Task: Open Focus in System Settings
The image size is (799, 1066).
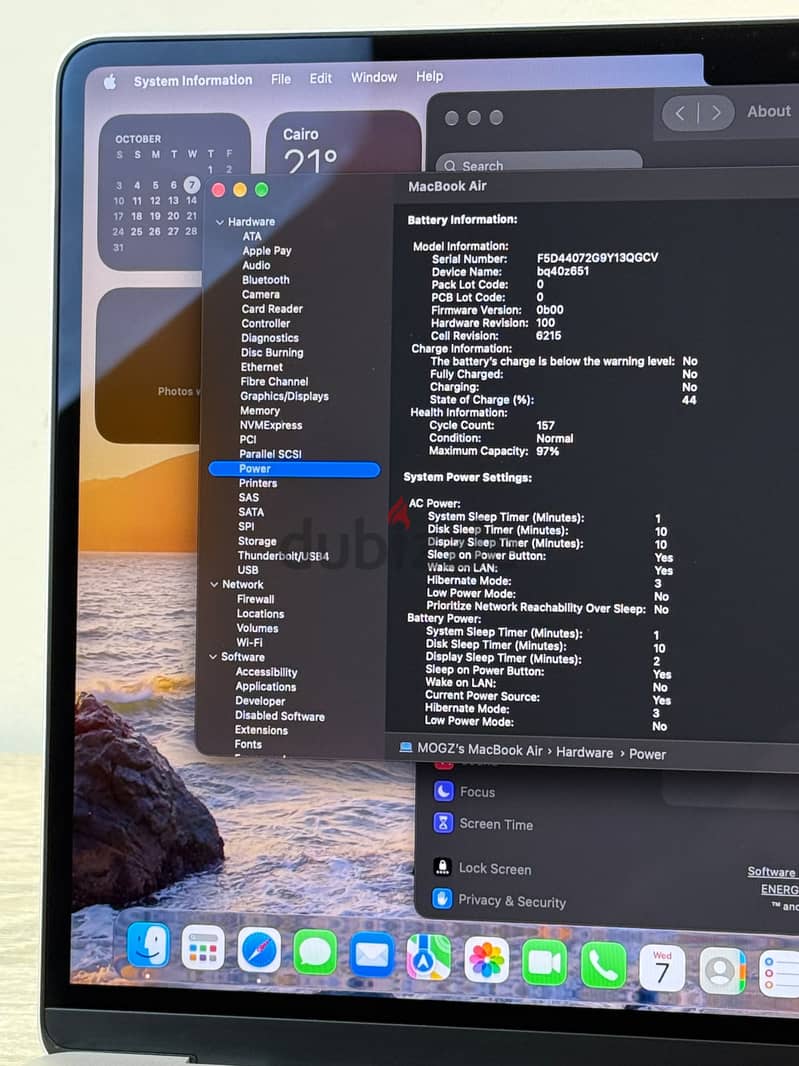Action: [x=477, y=792]
